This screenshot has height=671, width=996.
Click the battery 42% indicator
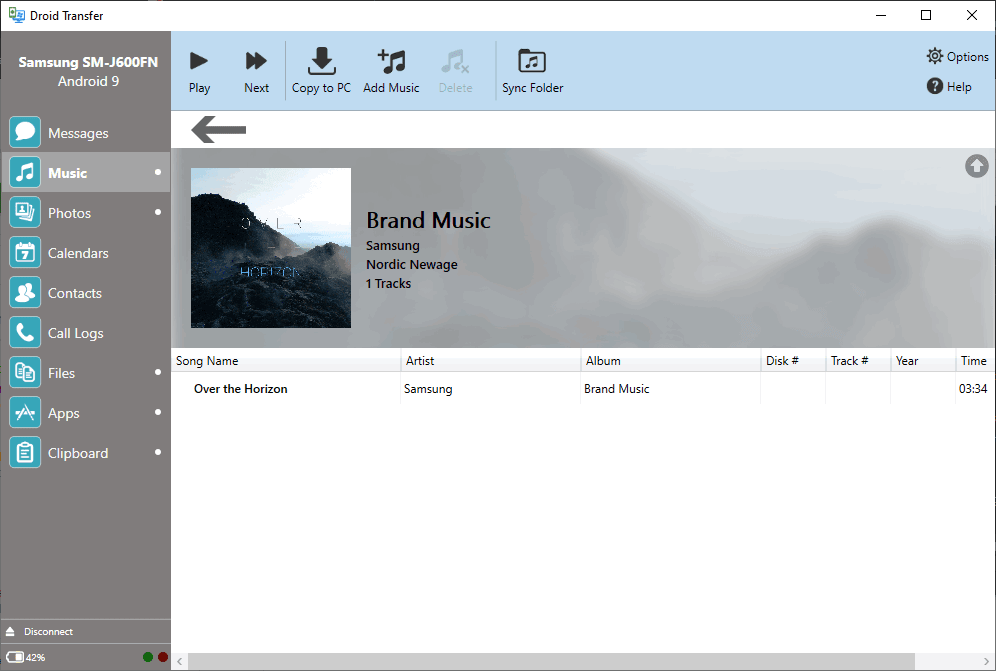(x=25, y=657)
